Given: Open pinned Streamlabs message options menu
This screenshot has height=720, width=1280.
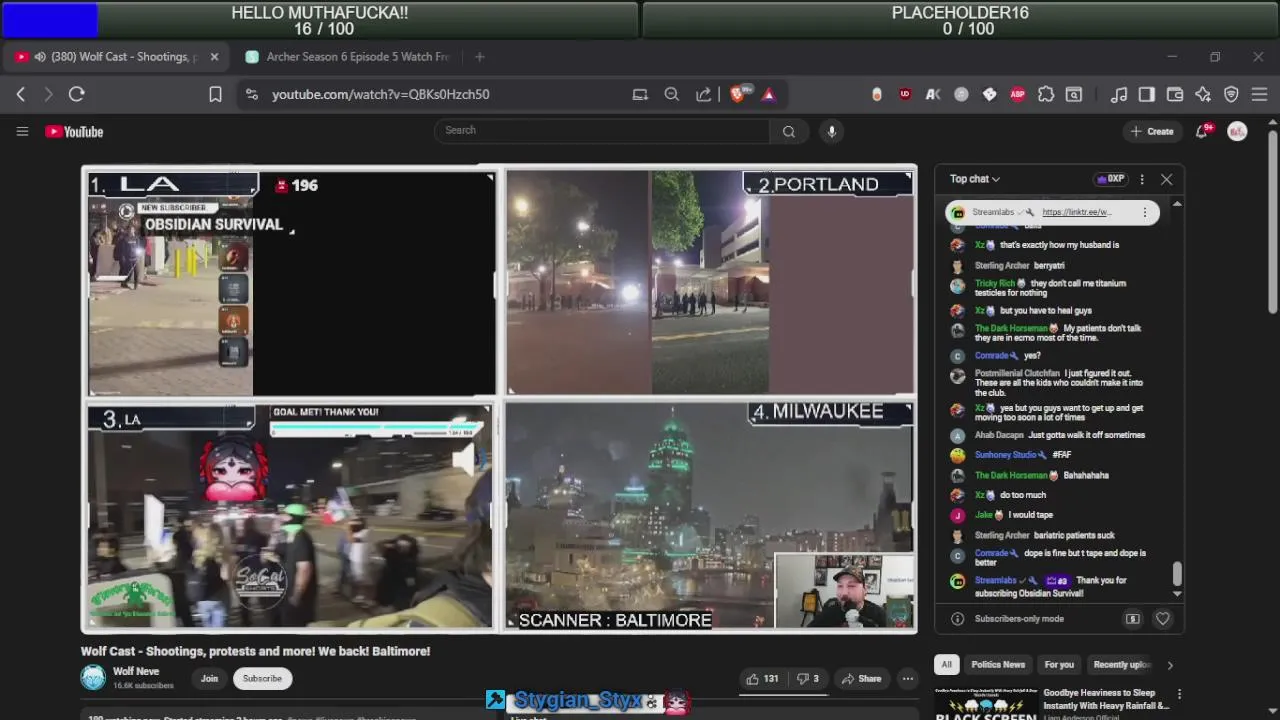Looking at the screenshot, I should (1145, 212).
